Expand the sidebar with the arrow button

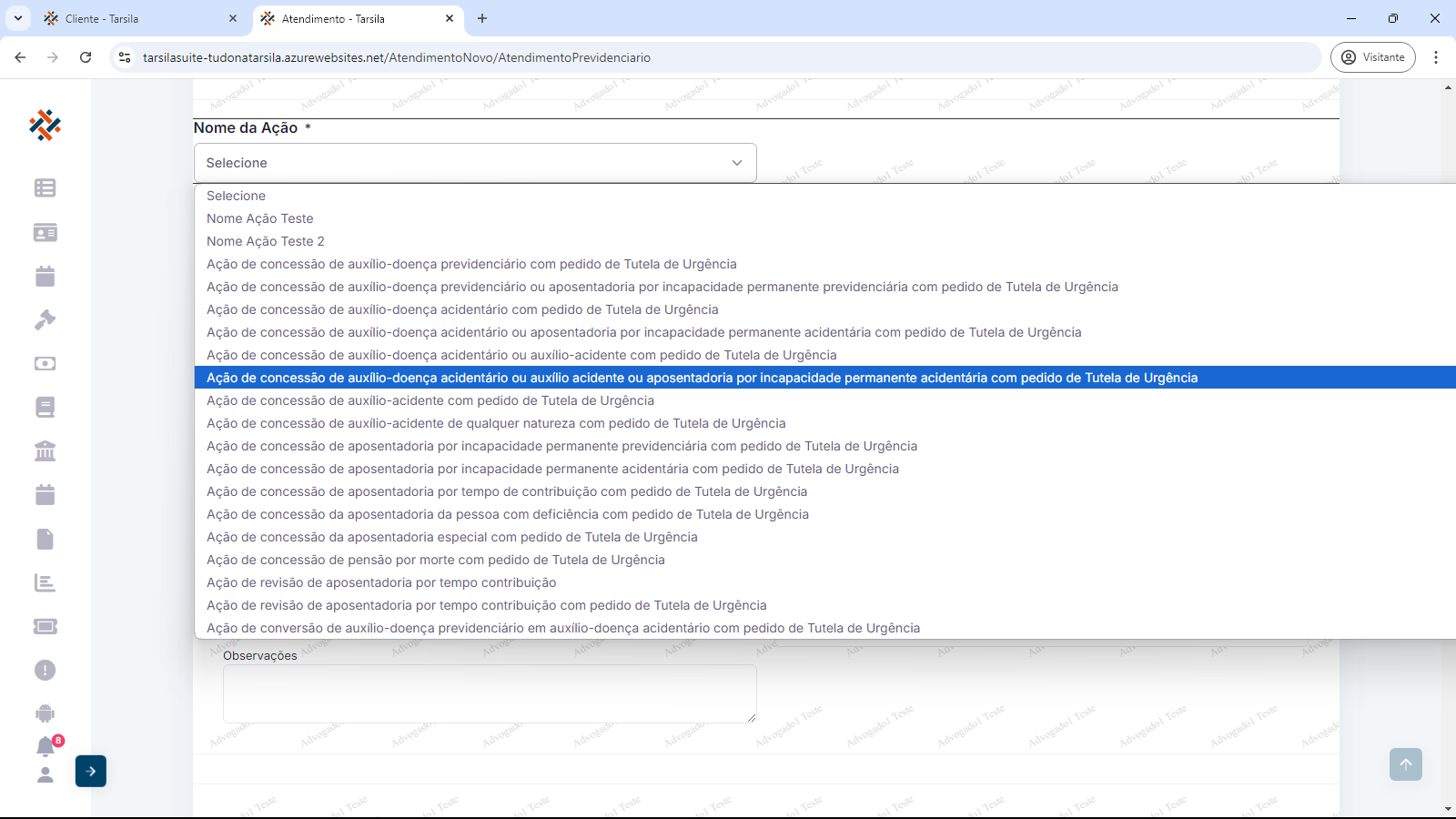pos(91,772)
